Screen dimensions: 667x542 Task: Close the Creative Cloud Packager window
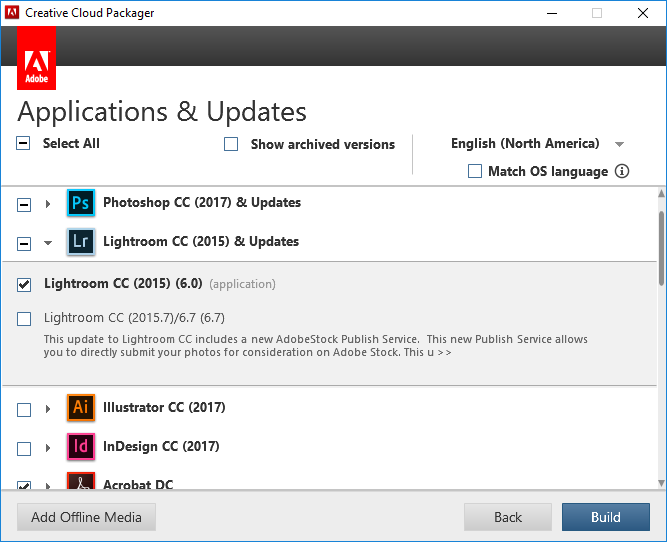pos(643,13)
